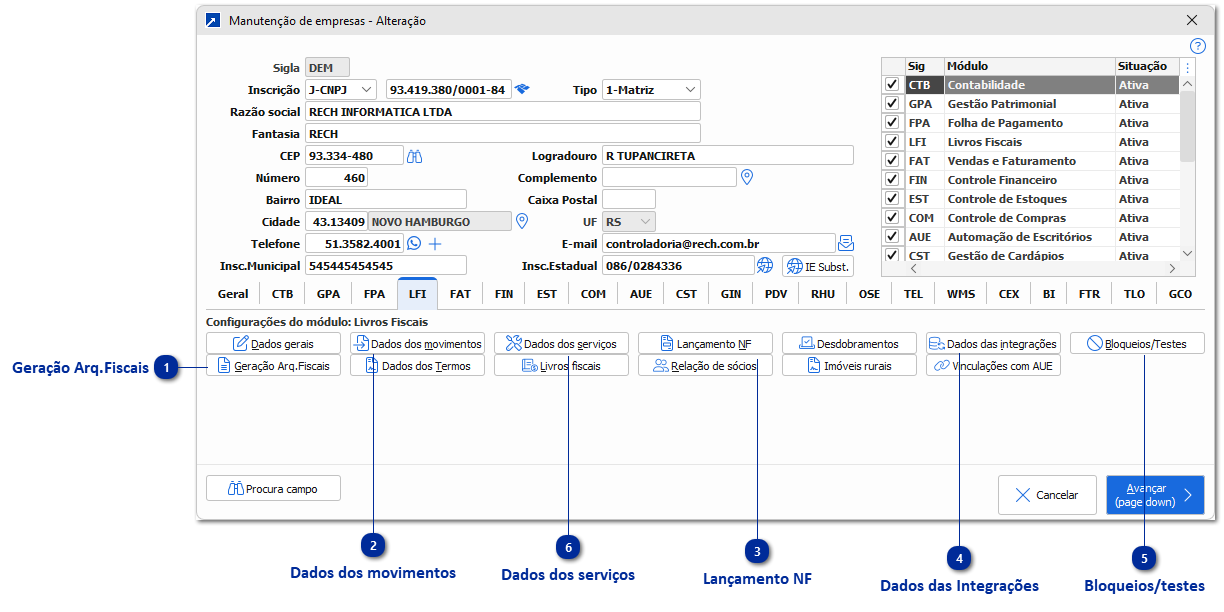
Task: Toggle the FAT Vendas e Faturamento checkbox
Action: click(x=892, y=161)
